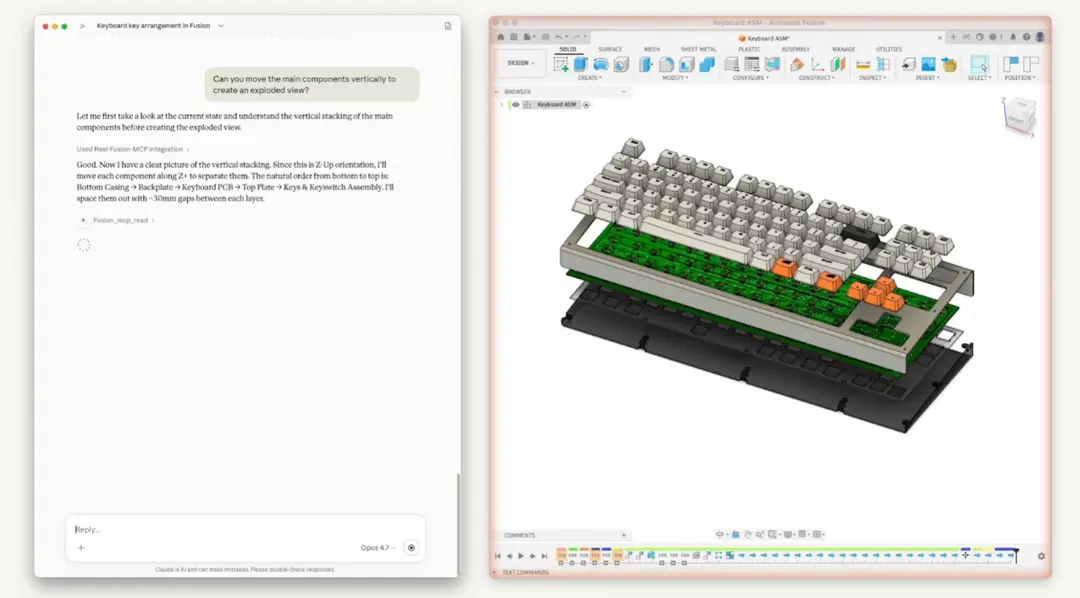Open the Opus 4.7 model selector

click(378, 548)
